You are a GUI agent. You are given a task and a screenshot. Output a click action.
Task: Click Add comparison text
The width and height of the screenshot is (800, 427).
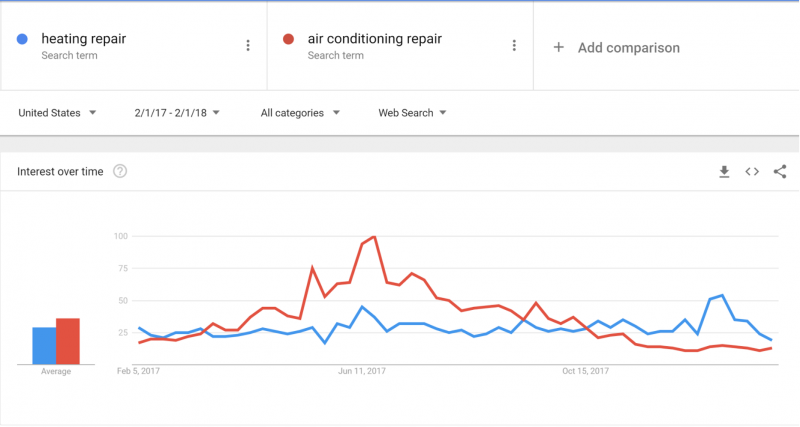[x=629, y=48]
